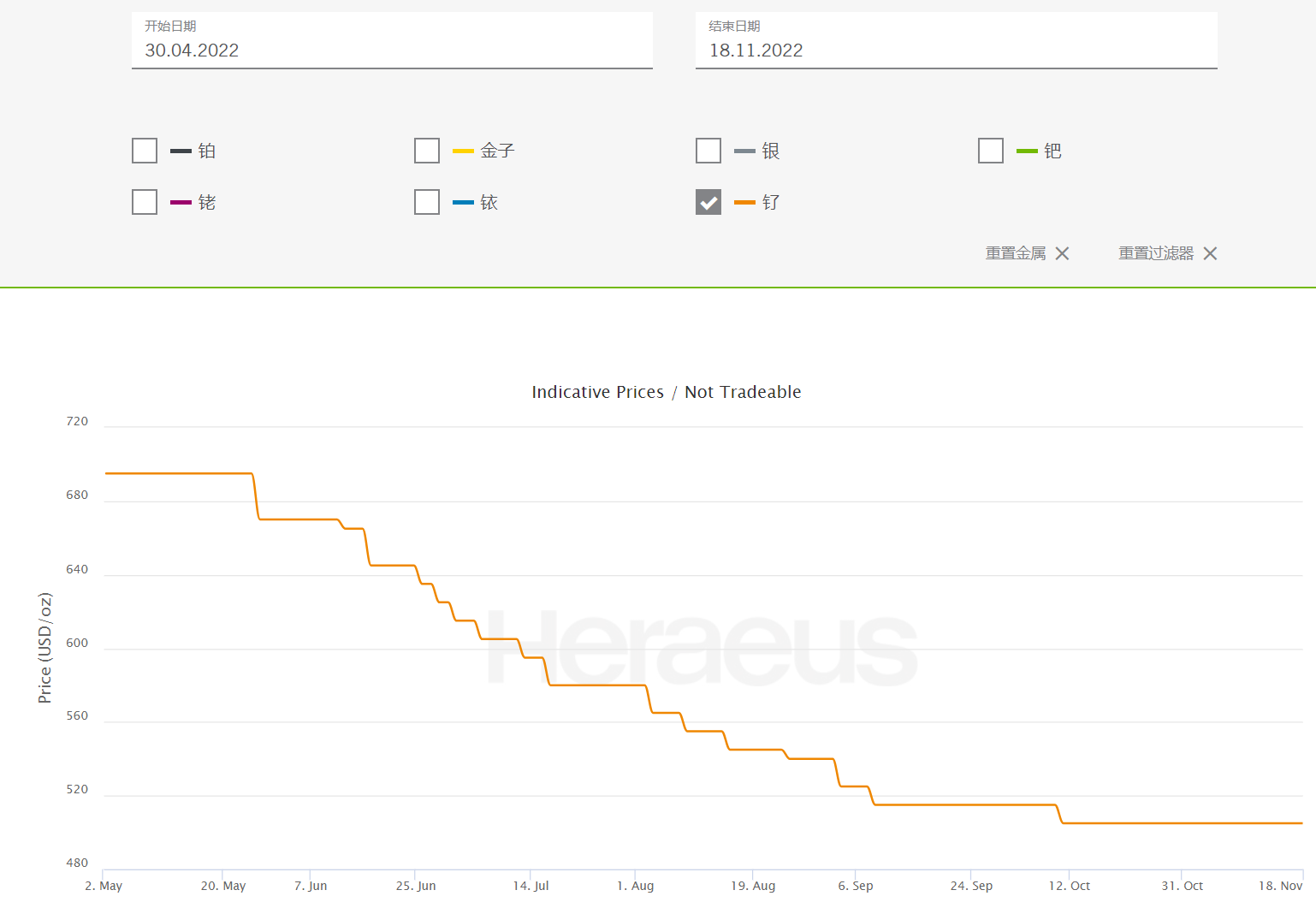Click the orange ruthenium color swatch
1316x902 pixels.
coord(744,203)
